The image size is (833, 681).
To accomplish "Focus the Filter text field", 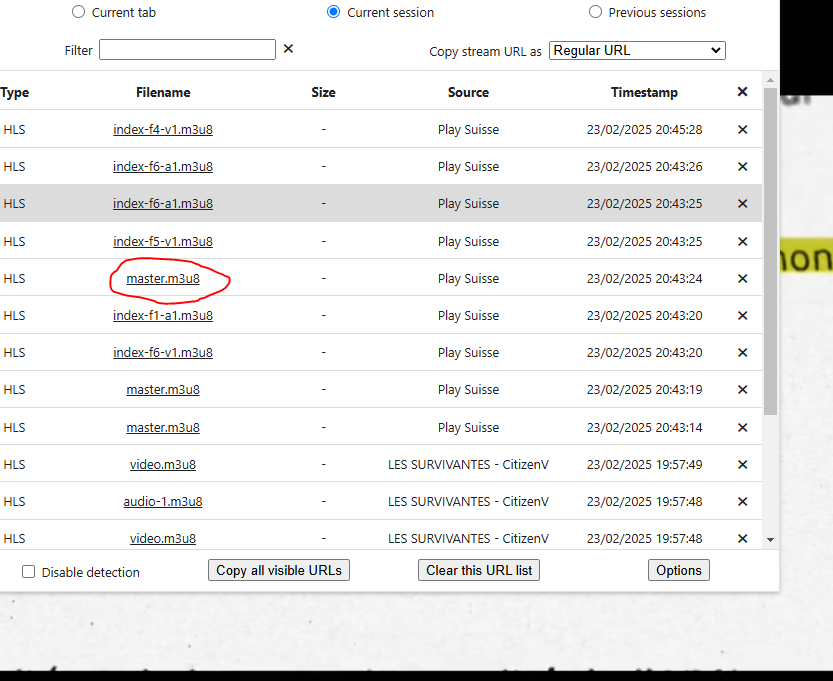I will pos(188,49).
